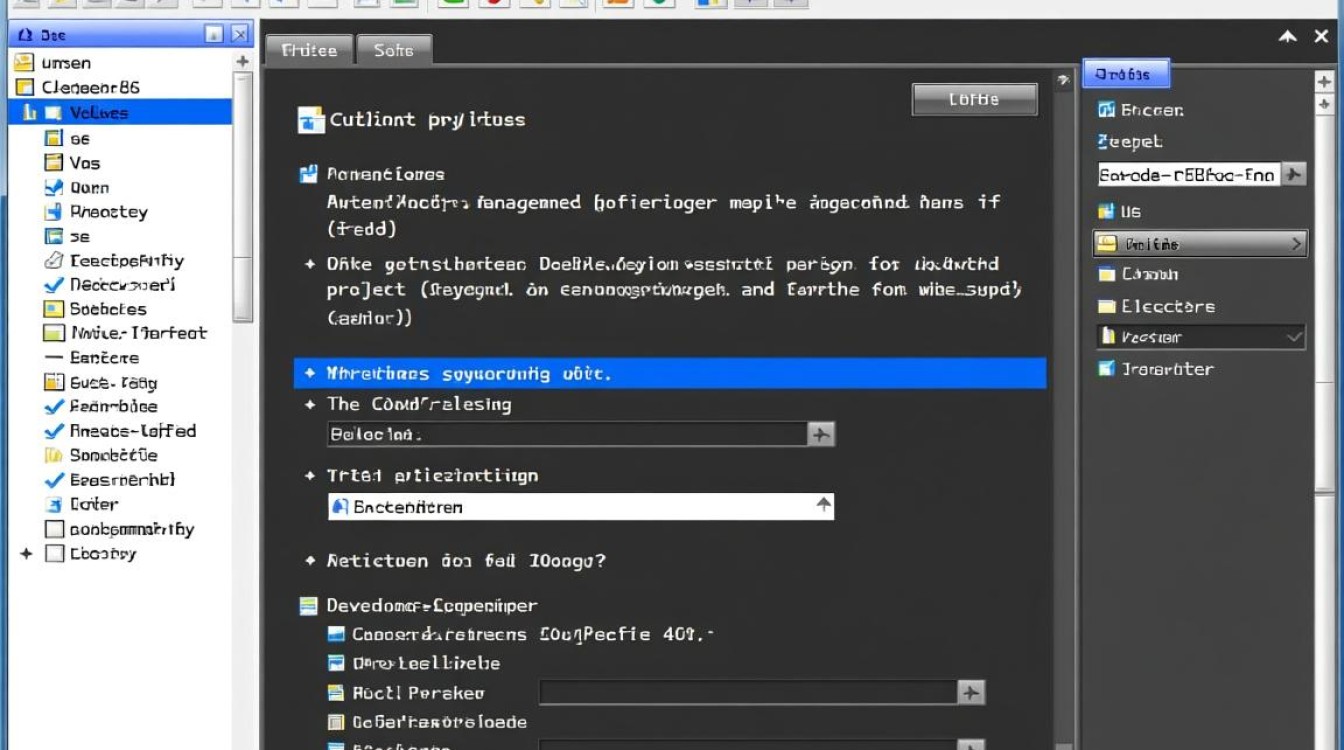Screen dimensions: 1344x750
Task: Select the highlighted Mhreithres soyuorunig row
Action: [x=670, y=374]
